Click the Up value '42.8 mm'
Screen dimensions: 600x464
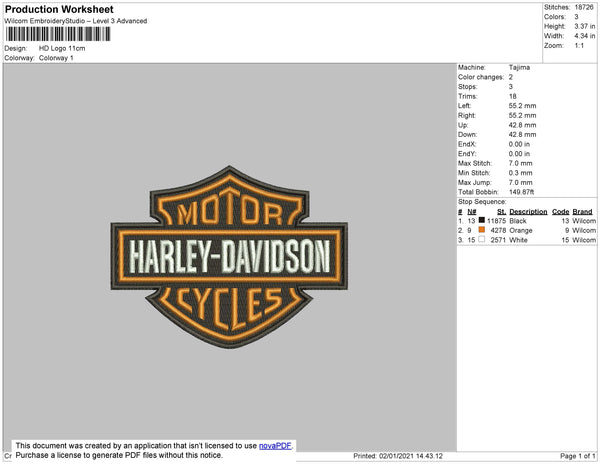(x=522, y=125)
